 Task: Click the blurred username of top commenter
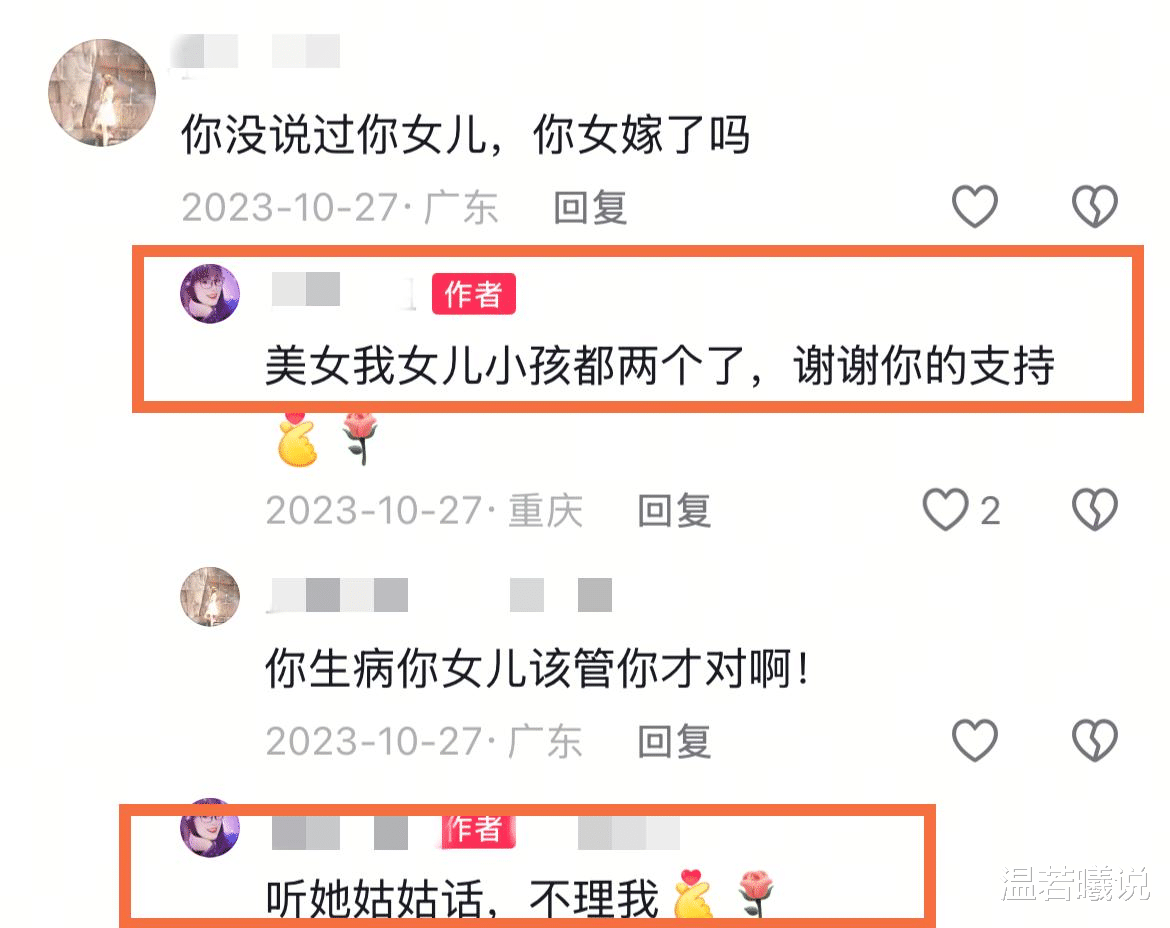click(x=257, y=52)
